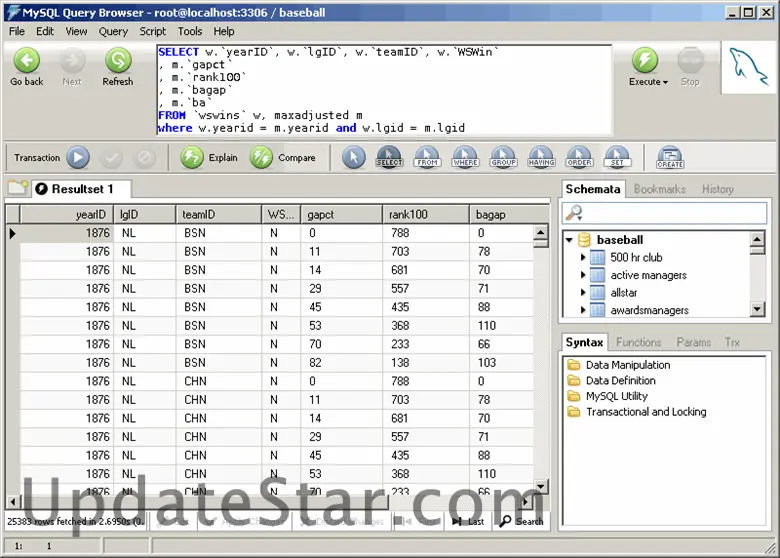Sort by the yearID column header
780x558 pixels.
coord(66,214)
